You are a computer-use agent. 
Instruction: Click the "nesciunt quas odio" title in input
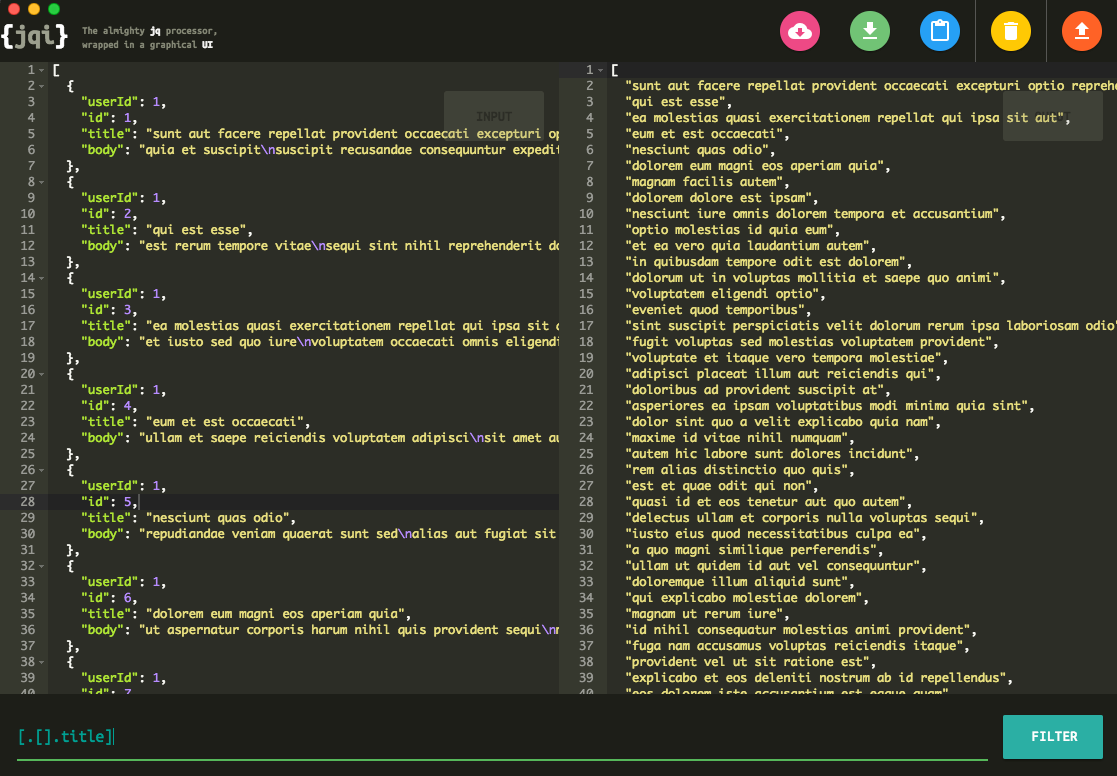pyautogui.click(x=220, y=518)
